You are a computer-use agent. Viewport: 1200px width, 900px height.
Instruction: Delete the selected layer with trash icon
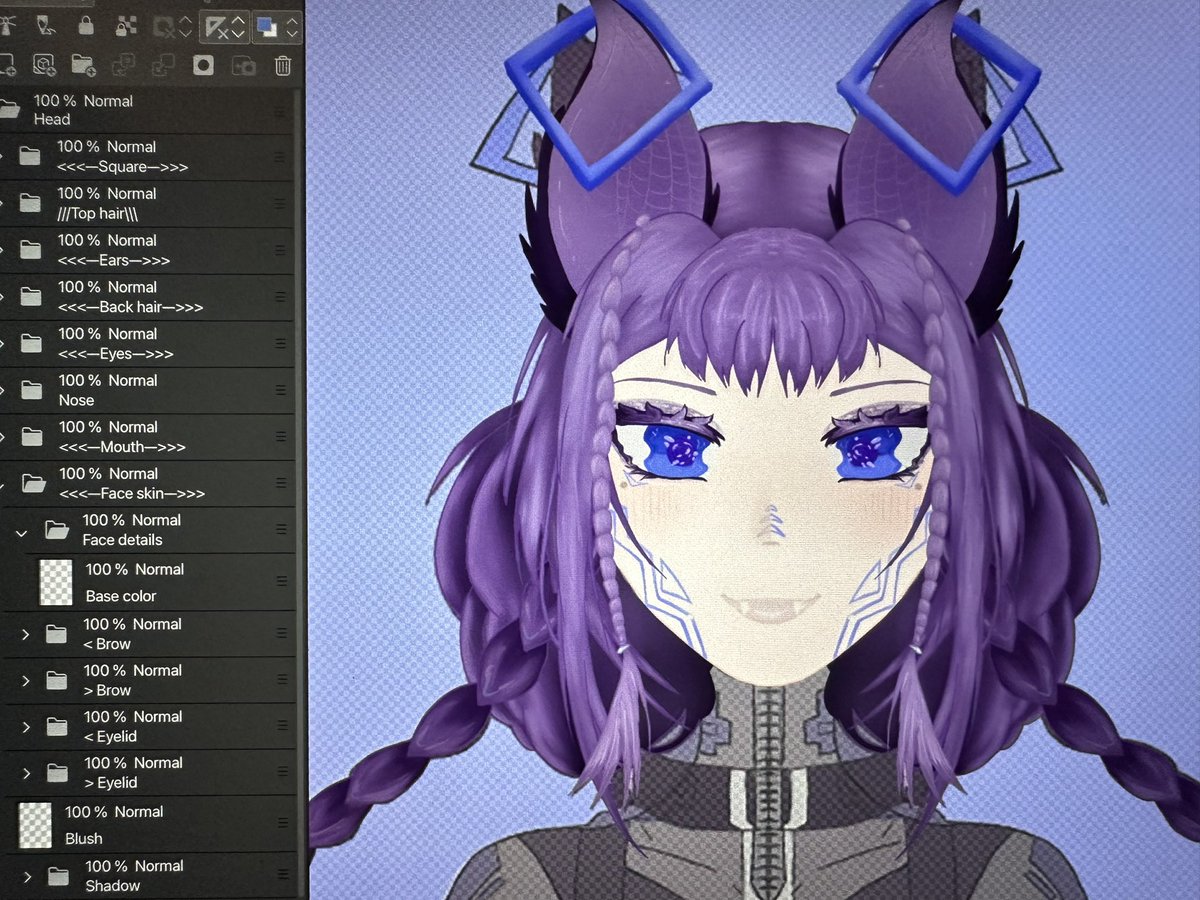[x=281, y=64]
